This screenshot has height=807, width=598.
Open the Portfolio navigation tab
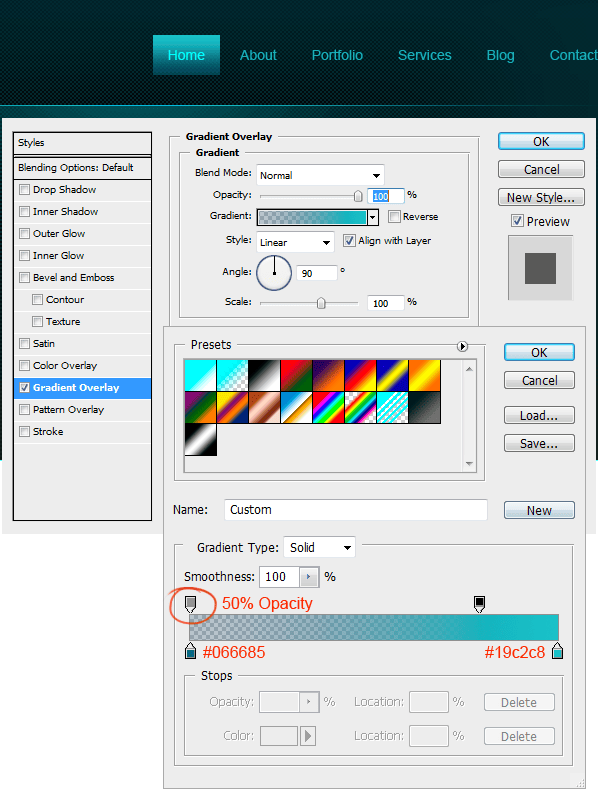click(x=337, y=55)
